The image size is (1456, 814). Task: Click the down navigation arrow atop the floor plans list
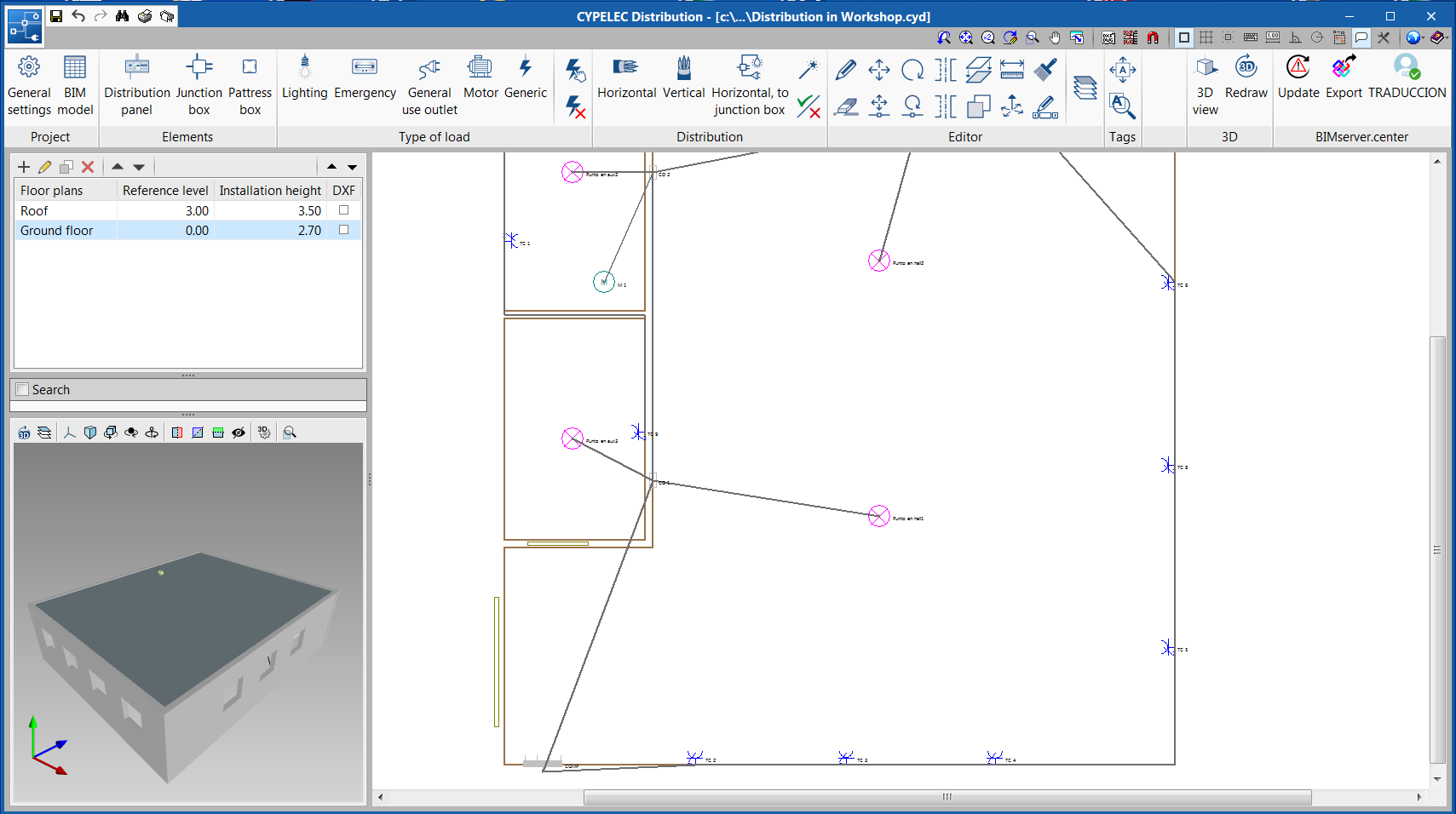[x=138, y=166]
